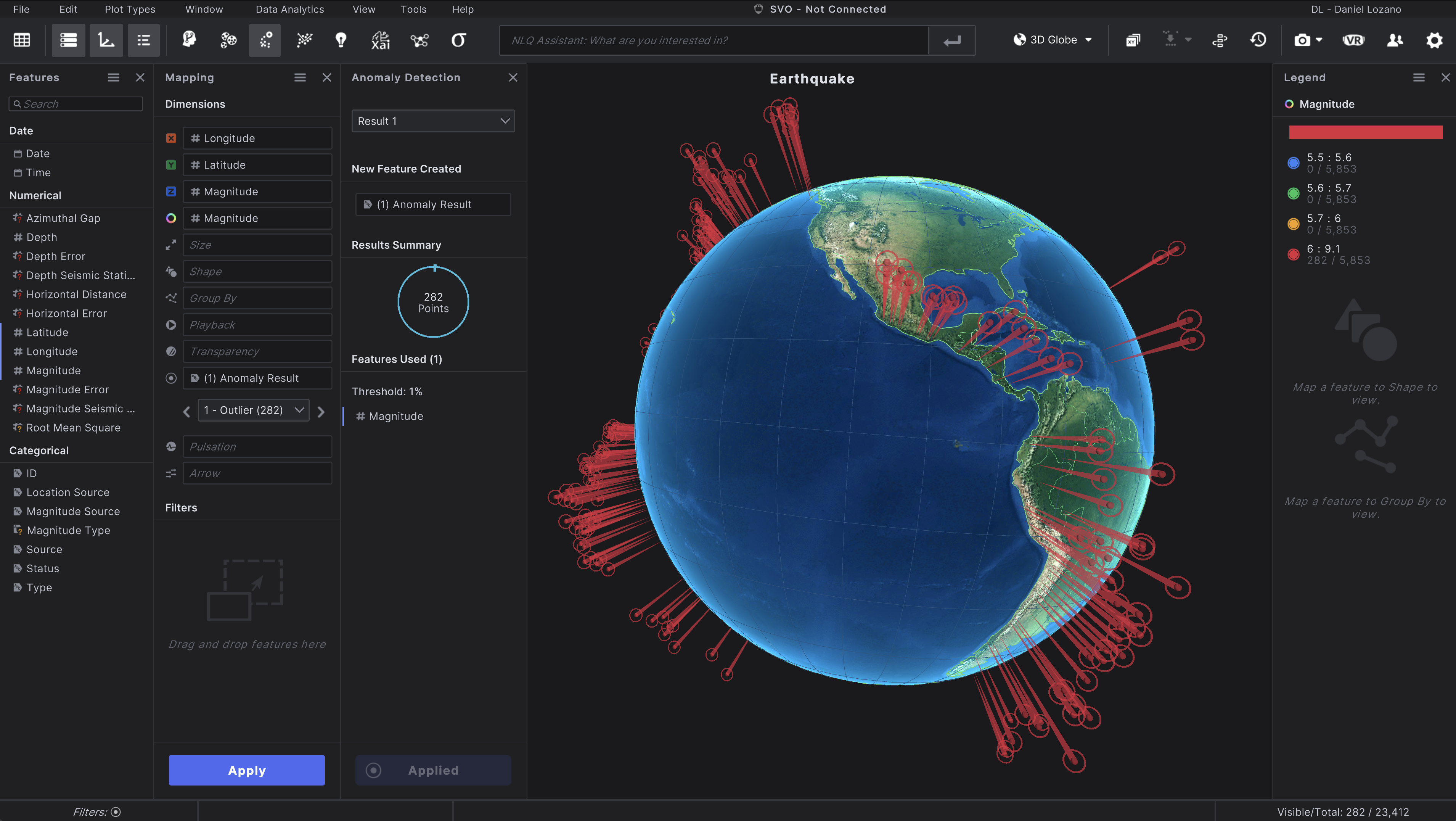
Task: Open the Help menu
Action: 463,9
